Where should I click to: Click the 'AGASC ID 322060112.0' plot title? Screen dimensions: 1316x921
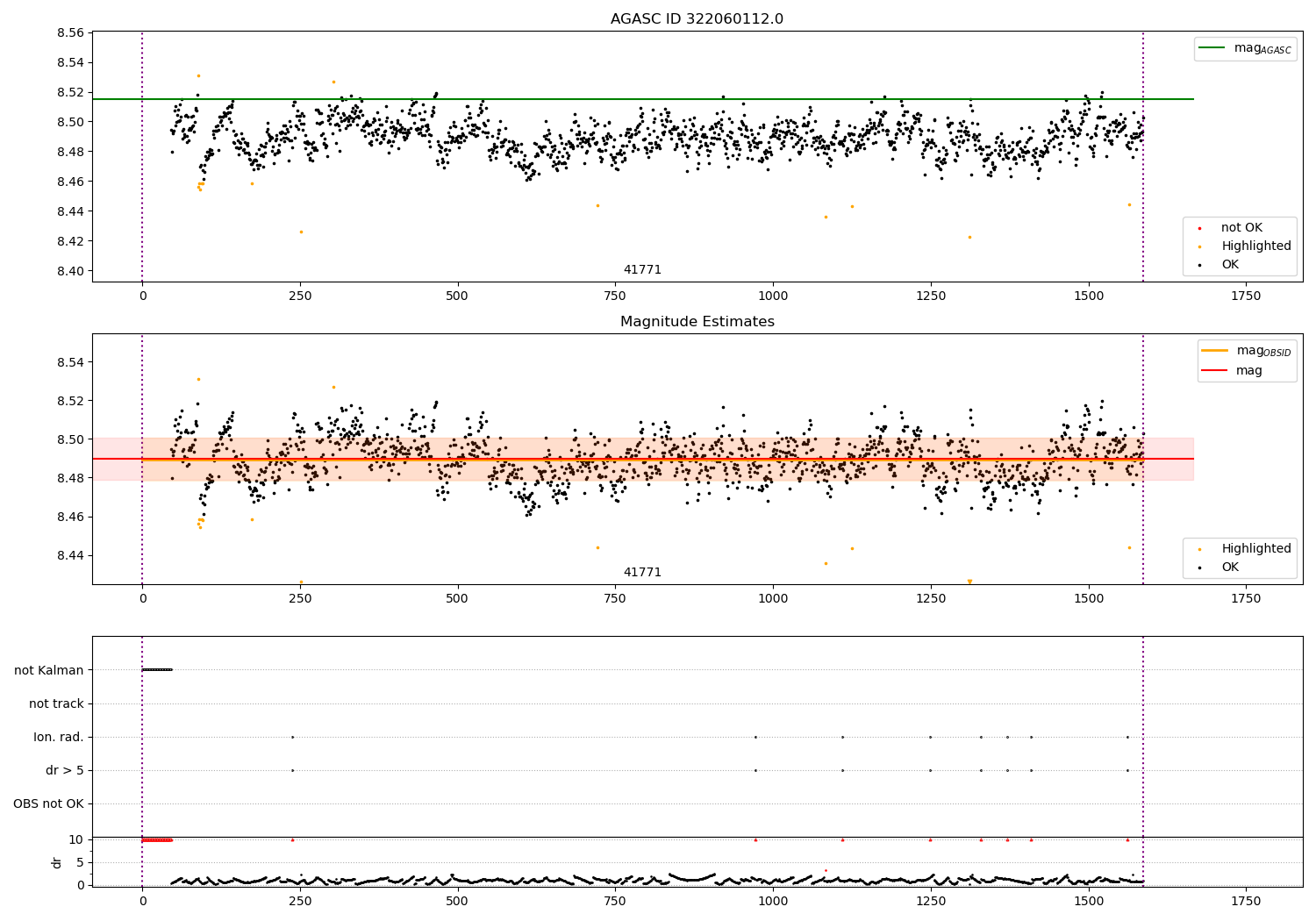click(697, 19)
